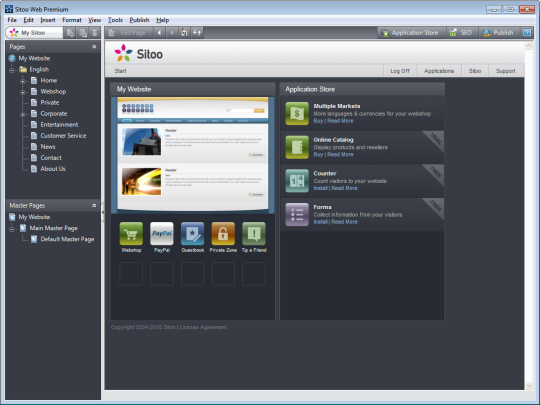Open the PayPal application icon
This screenshot has height=405, width=540.
162,233
